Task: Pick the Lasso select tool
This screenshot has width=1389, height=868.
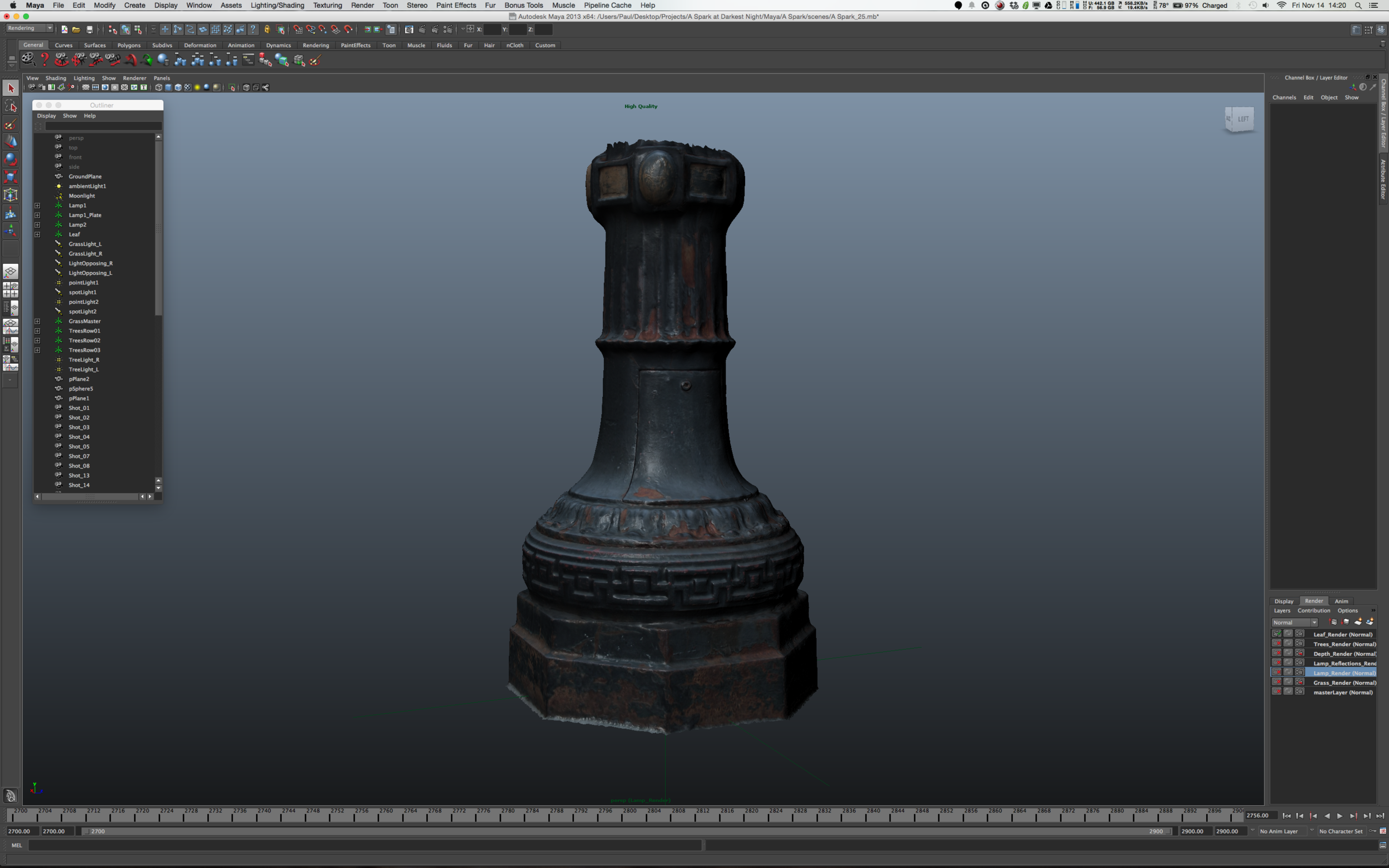Action: (11, 106)
